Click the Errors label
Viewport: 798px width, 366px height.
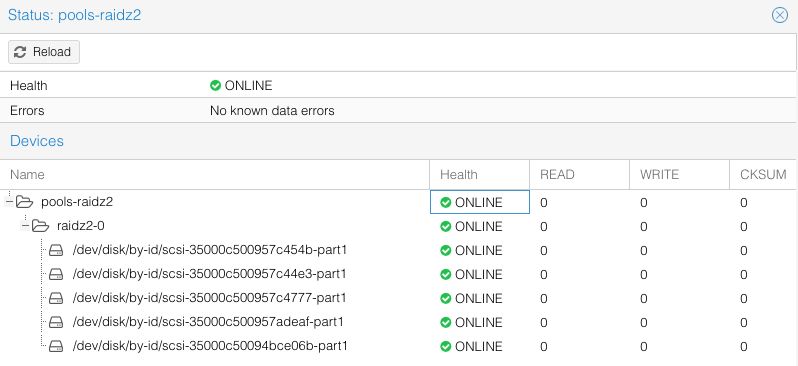tap(27, 110)
